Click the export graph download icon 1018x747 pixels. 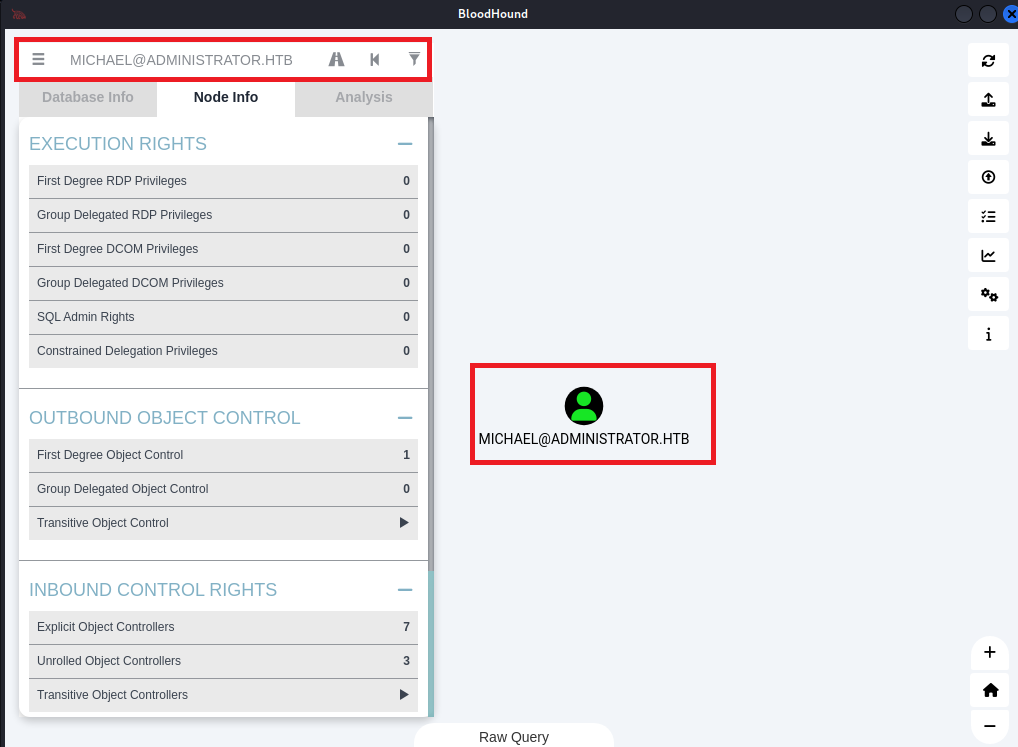coord(988,138)
